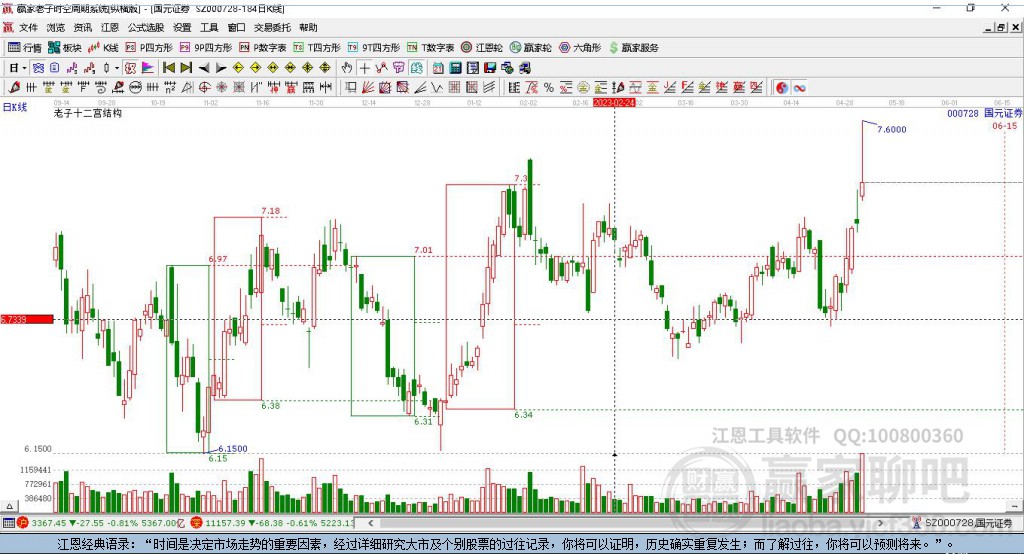
Task: Toggle the crosshair cursor tool
Action: click(365, 68)
